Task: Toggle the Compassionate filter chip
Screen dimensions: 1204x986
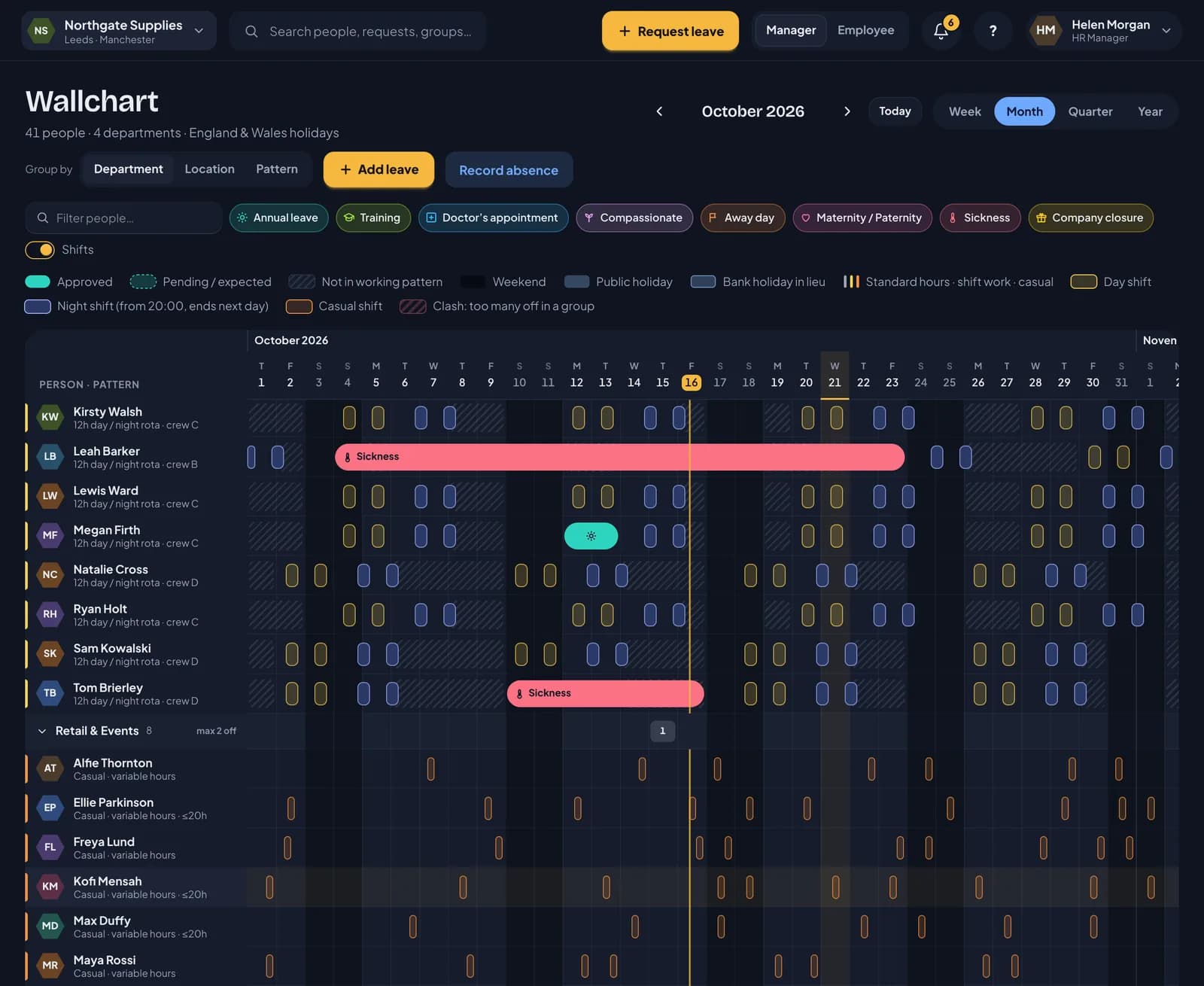Action: click(634, 218)
